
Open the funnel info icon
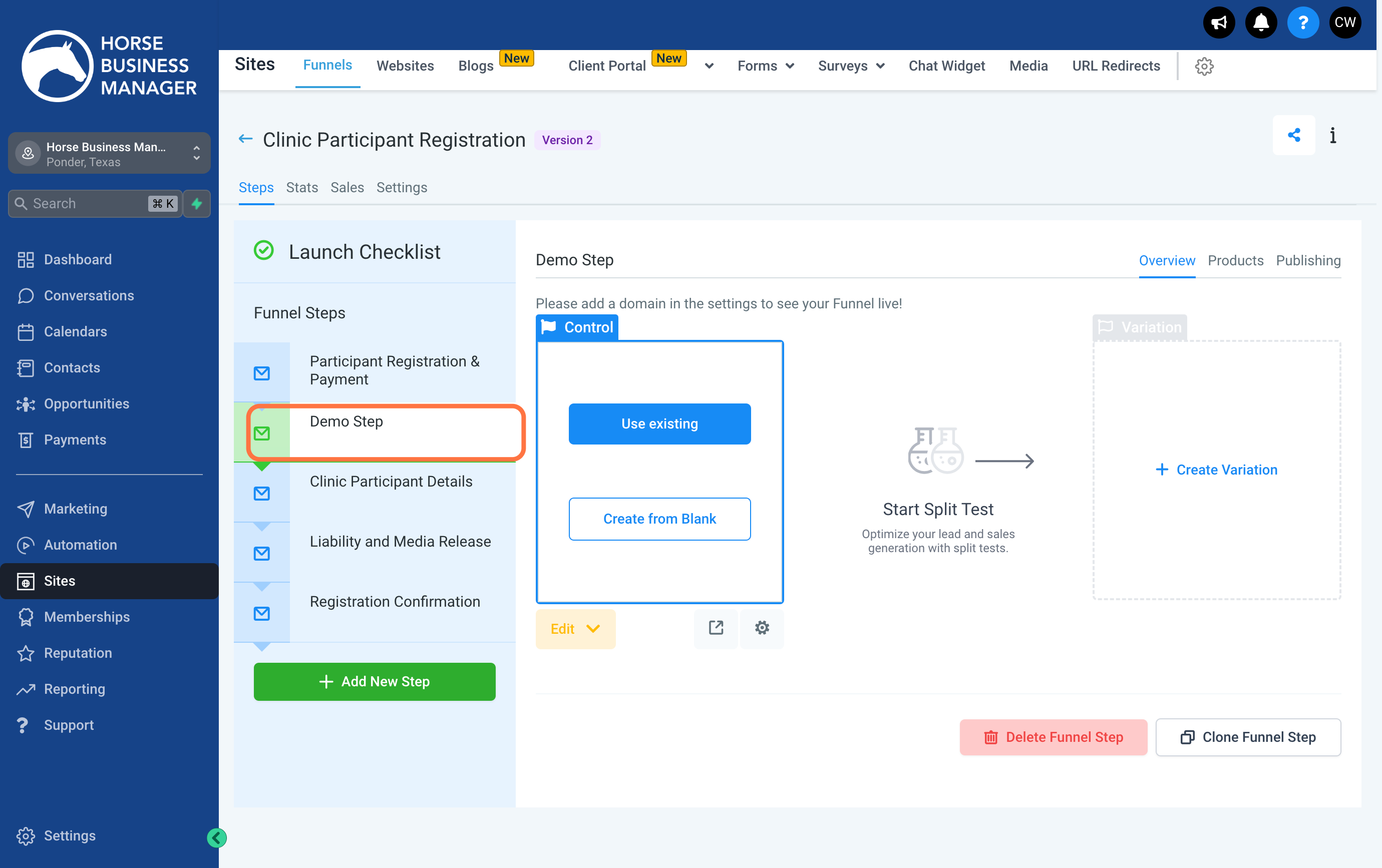pos(1333,136)
